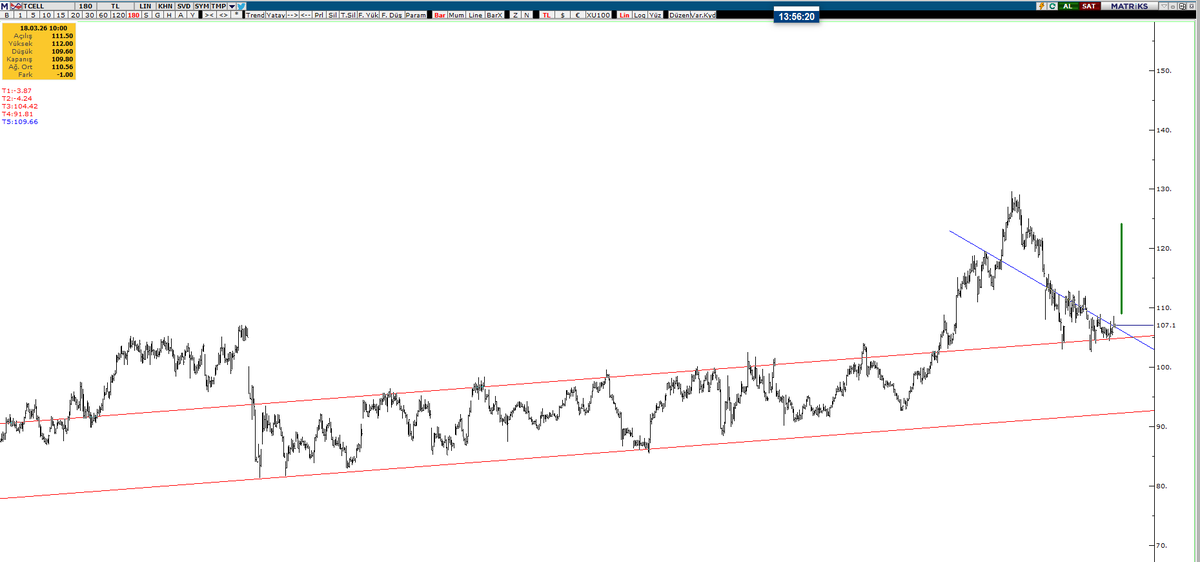Image resolution: width=1200 pixels, height=562 pixels.
Task: Toggle the BarX chart type
Action: [494, 16]
